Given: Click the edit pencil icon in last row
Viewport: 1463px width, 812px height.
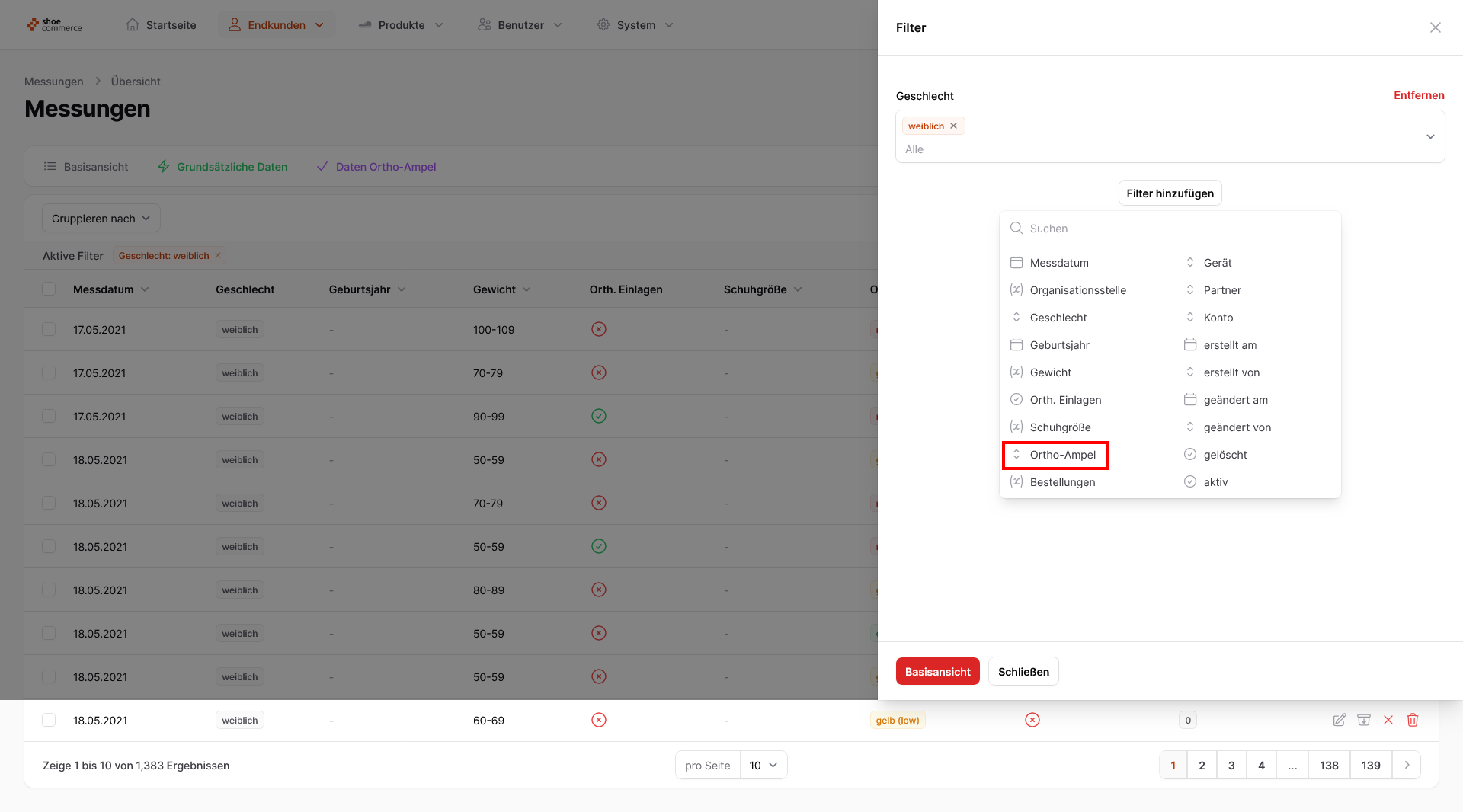Looking at the screenshot, I should (x=1339, y=720).
